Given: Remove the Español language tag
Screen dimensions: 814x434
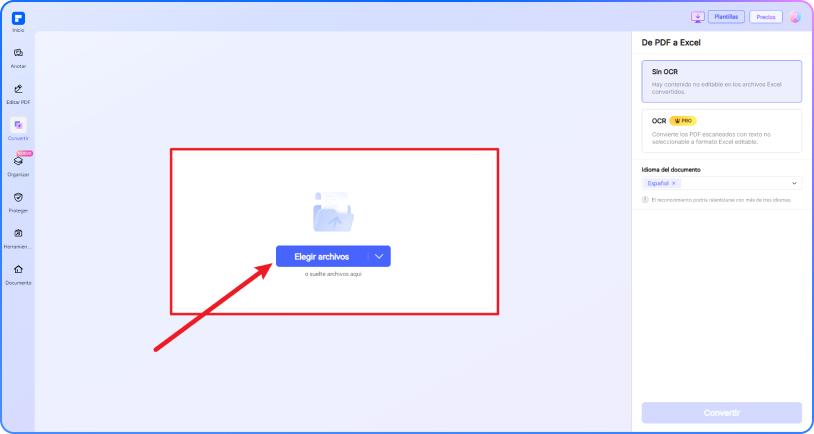Looking at the screenshot, I should click(x=673, y=183).
